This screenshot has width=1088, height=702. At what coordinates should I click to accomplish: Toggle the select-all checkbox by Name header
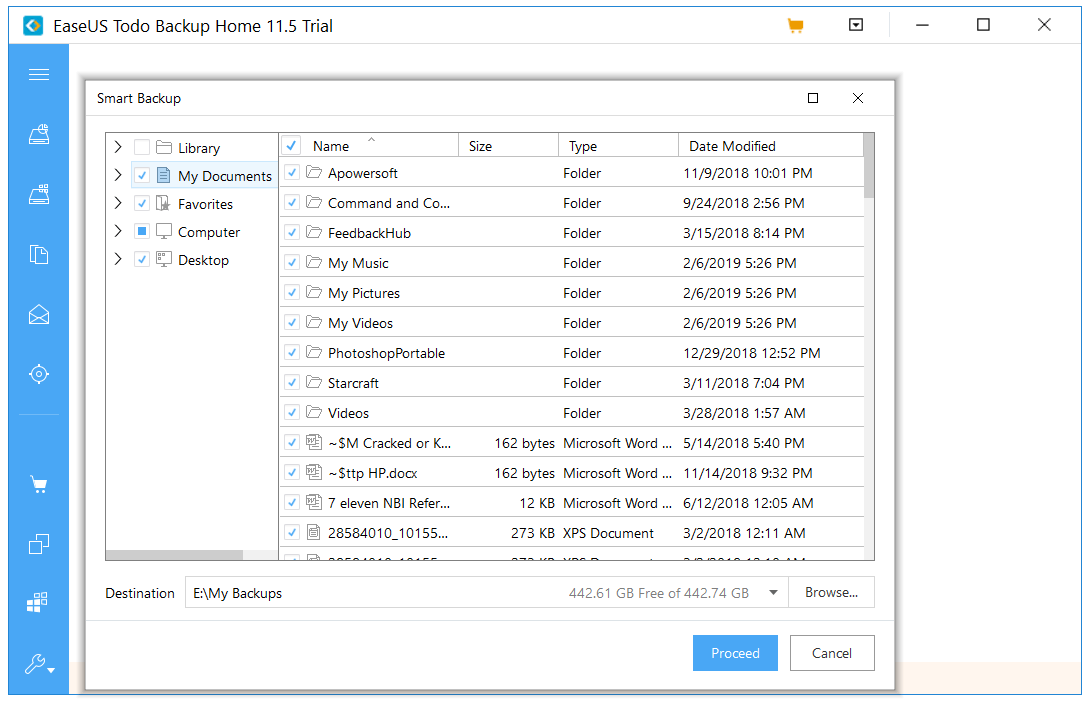tap(291, 146)
